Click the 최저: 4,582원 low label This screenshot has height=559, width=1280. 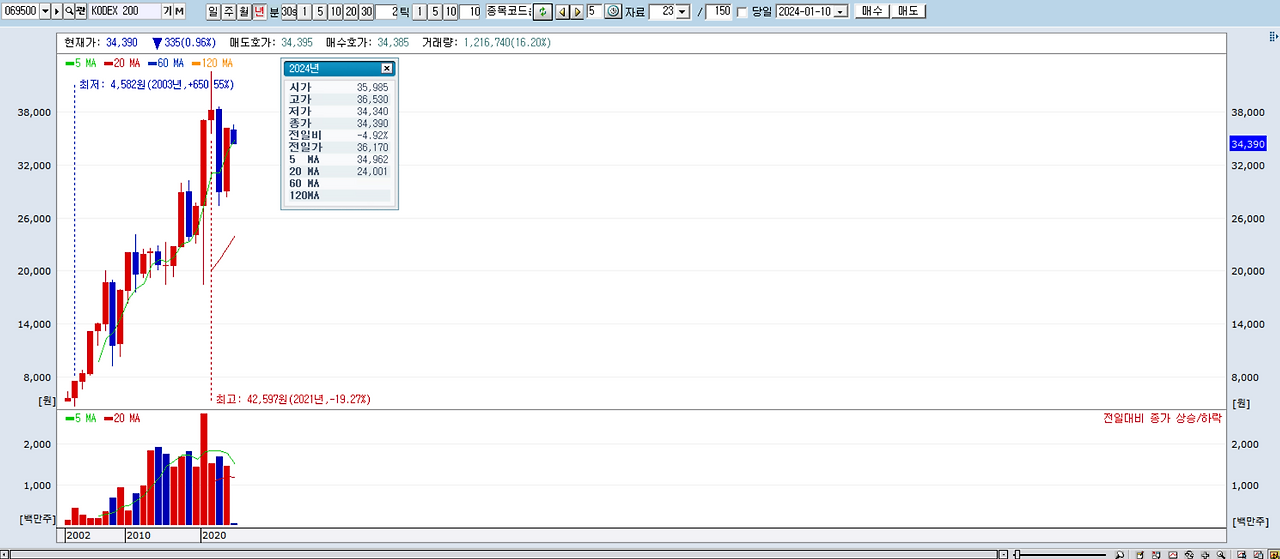[156, 84]
